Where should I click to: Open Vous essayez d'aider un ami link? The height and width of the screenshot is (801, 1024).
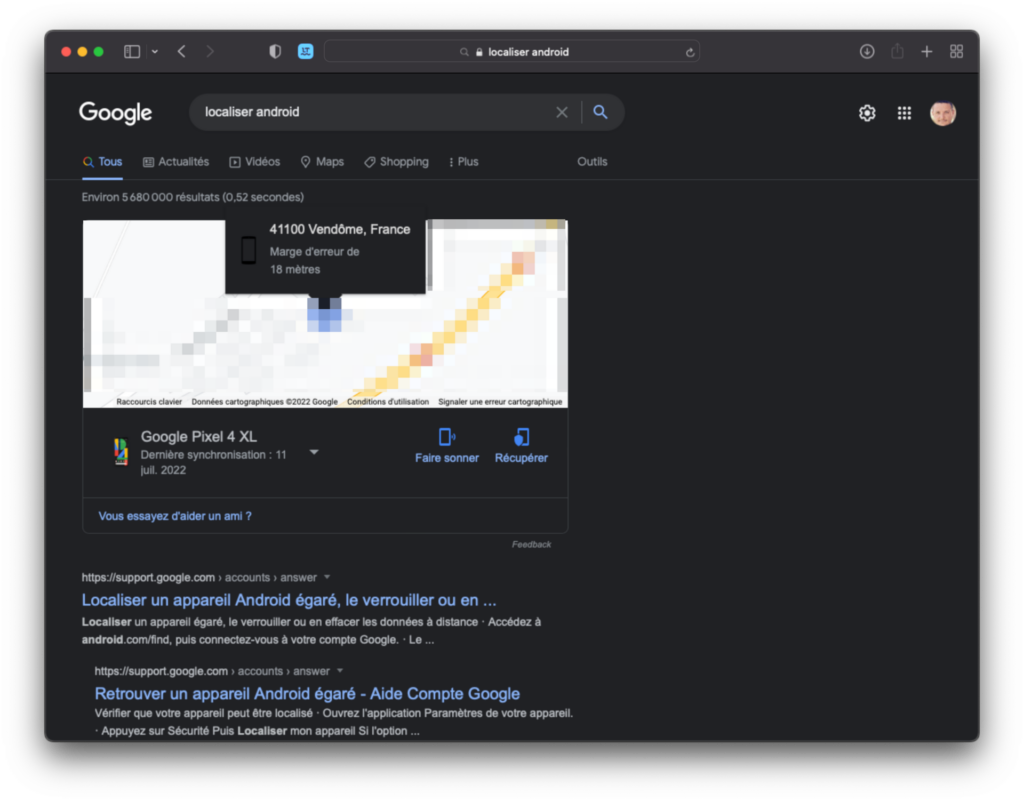(175, 516)
